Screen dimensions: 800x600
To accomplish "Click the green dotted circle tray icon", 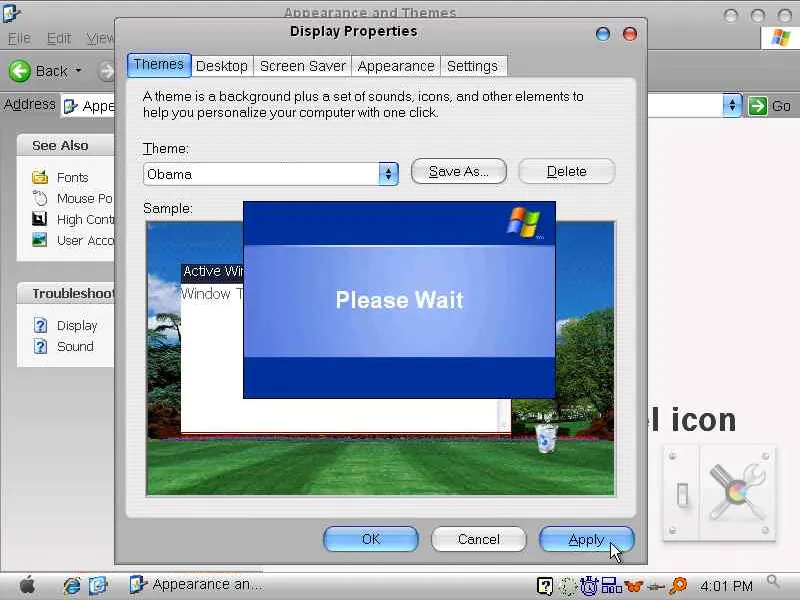I will point(566,586).
